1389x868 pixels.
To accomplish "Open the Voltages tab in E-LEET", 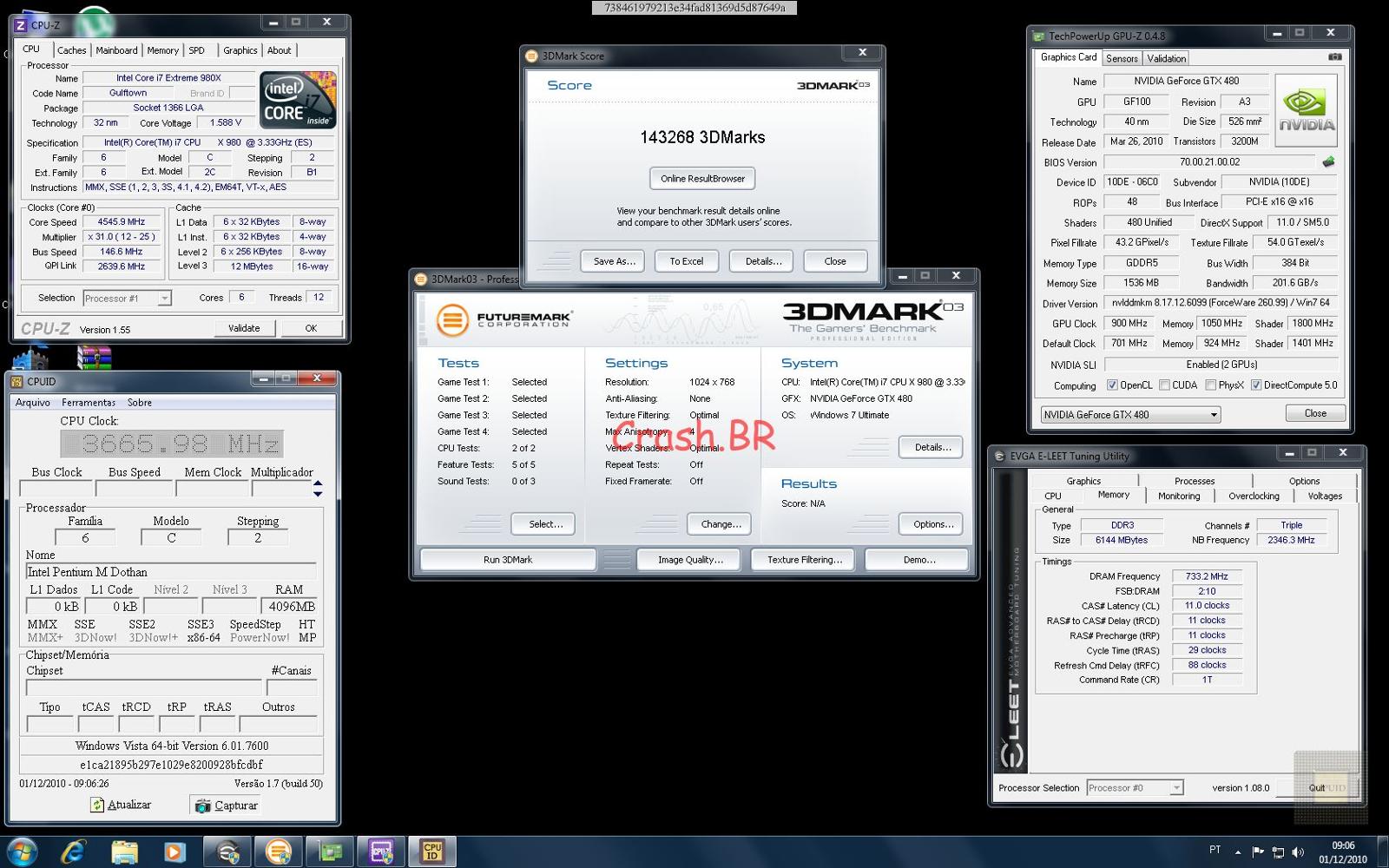I will click(x=1325, y=496).
